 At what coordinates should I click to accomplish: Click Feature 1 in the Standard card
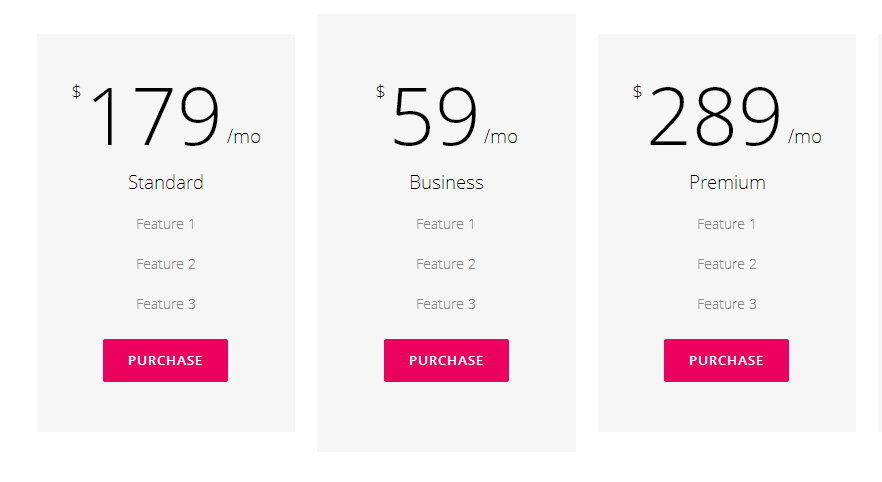[166, 224]
